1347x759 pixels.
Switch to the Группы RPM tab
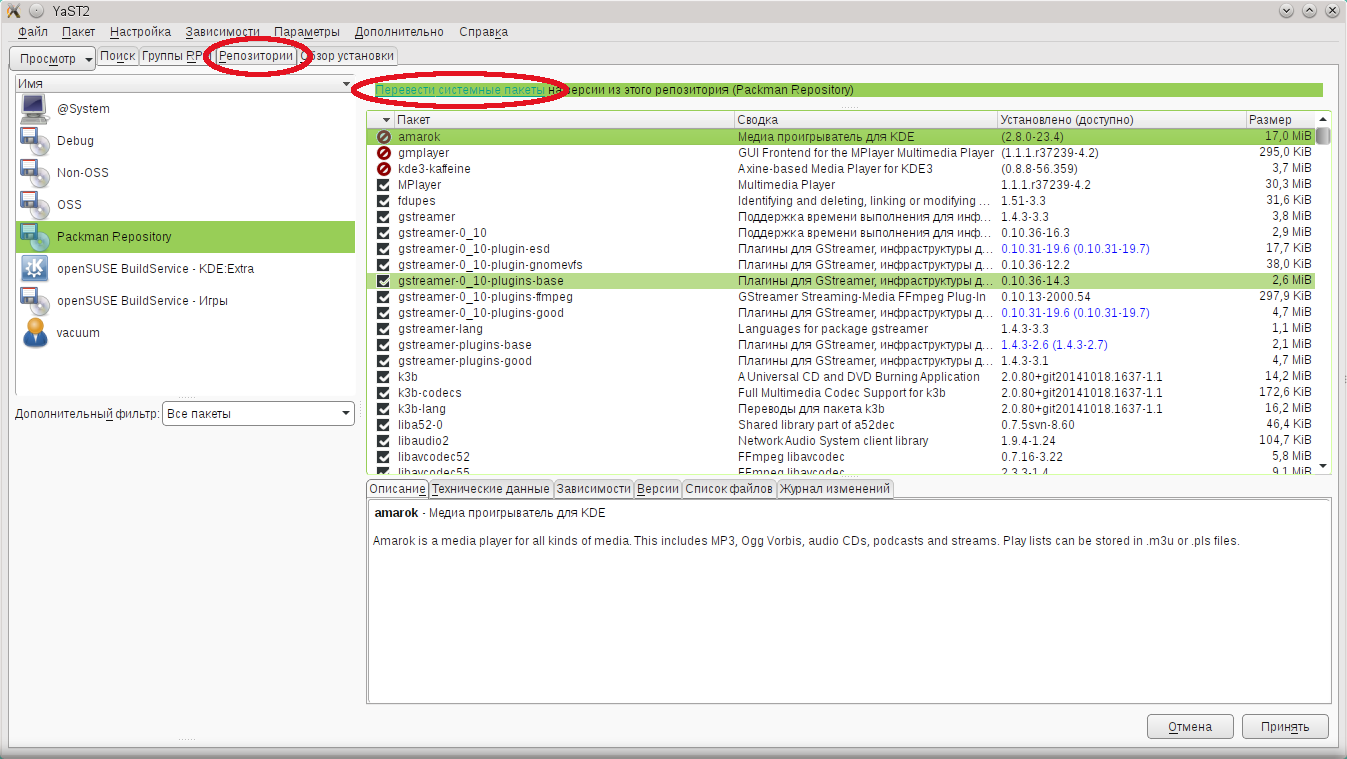point(175,56)
